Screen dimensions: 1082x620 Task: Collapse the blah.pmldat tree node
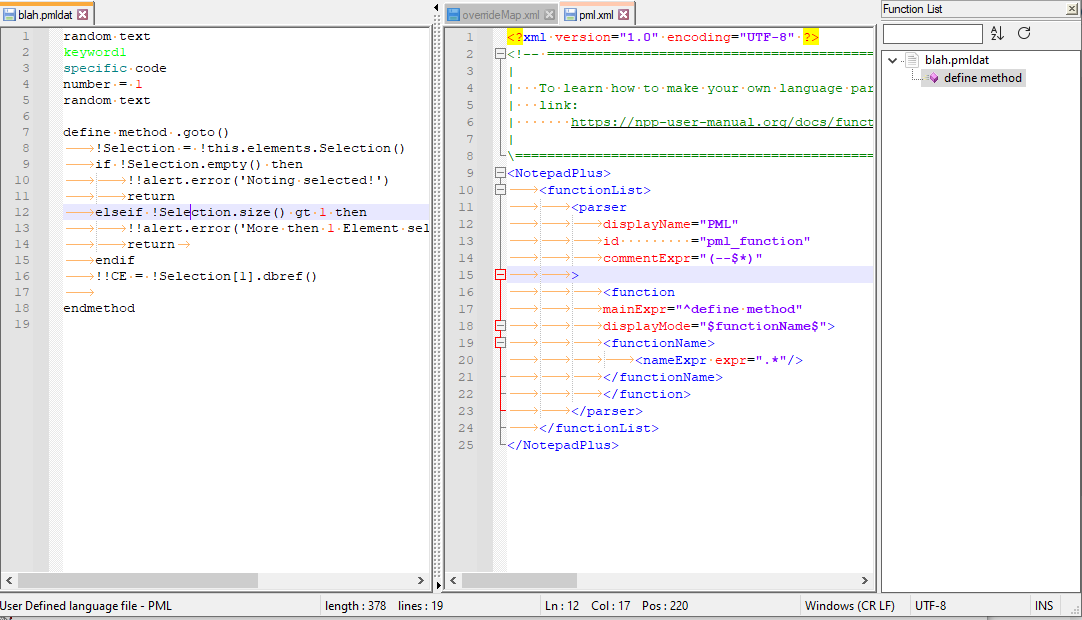click(892, 60)
